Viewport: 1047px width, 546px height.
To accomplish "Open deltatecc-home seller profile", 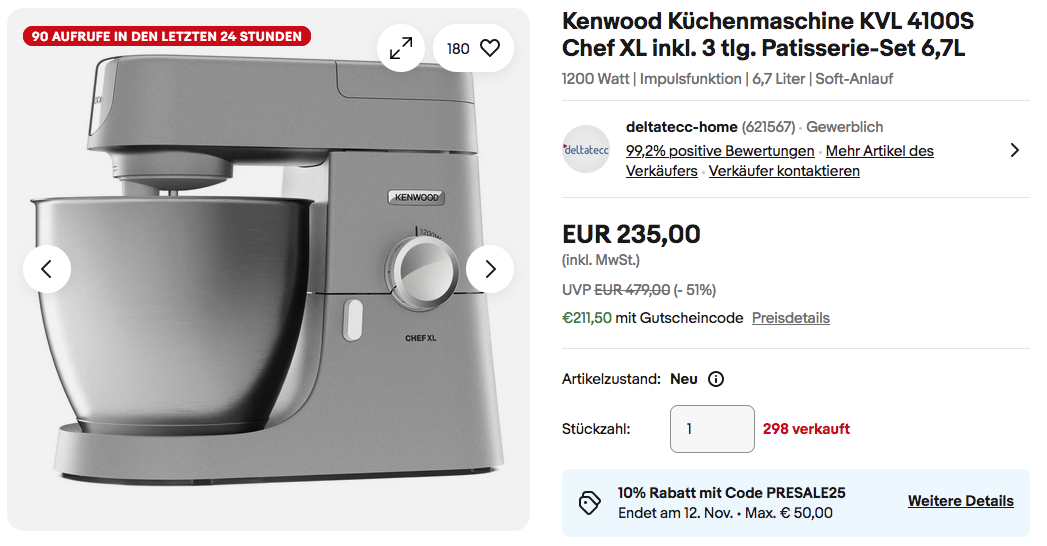I will pos(681,127).
